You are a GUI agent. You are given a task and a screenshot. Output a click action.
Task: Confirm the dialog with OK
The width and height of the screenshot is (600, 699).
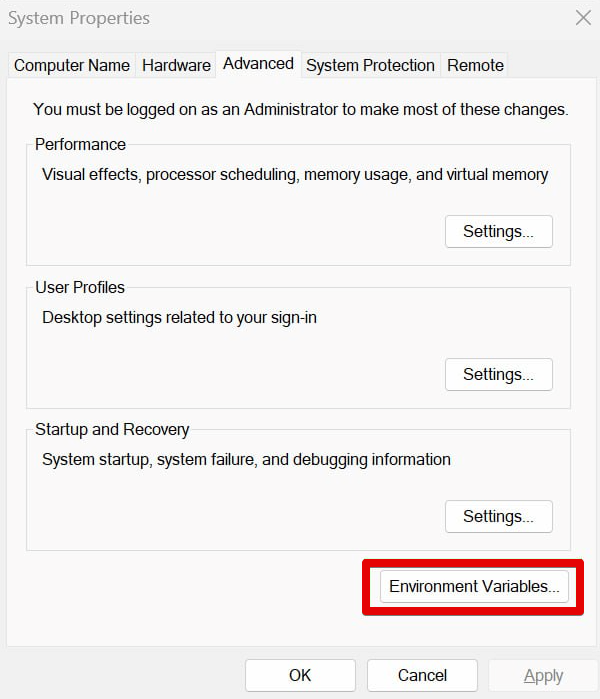click(300, 675)
